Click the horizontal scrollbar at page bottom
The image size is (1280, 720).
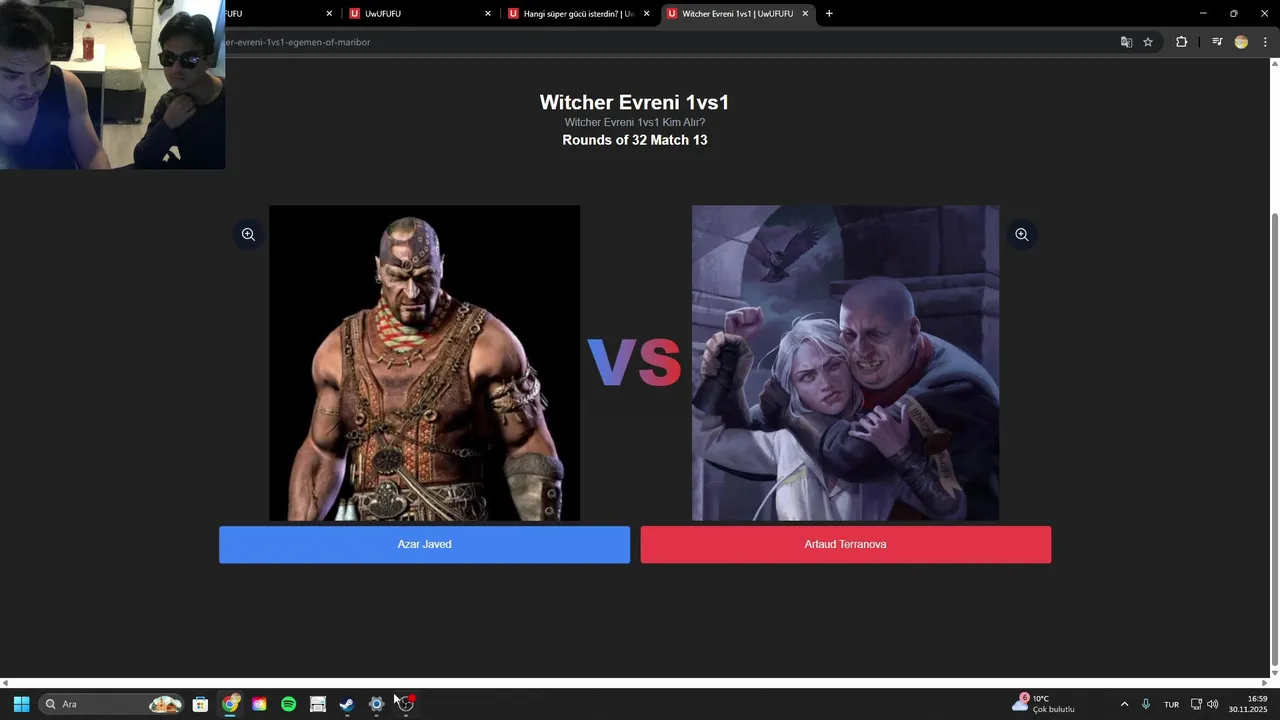(636, 683)
